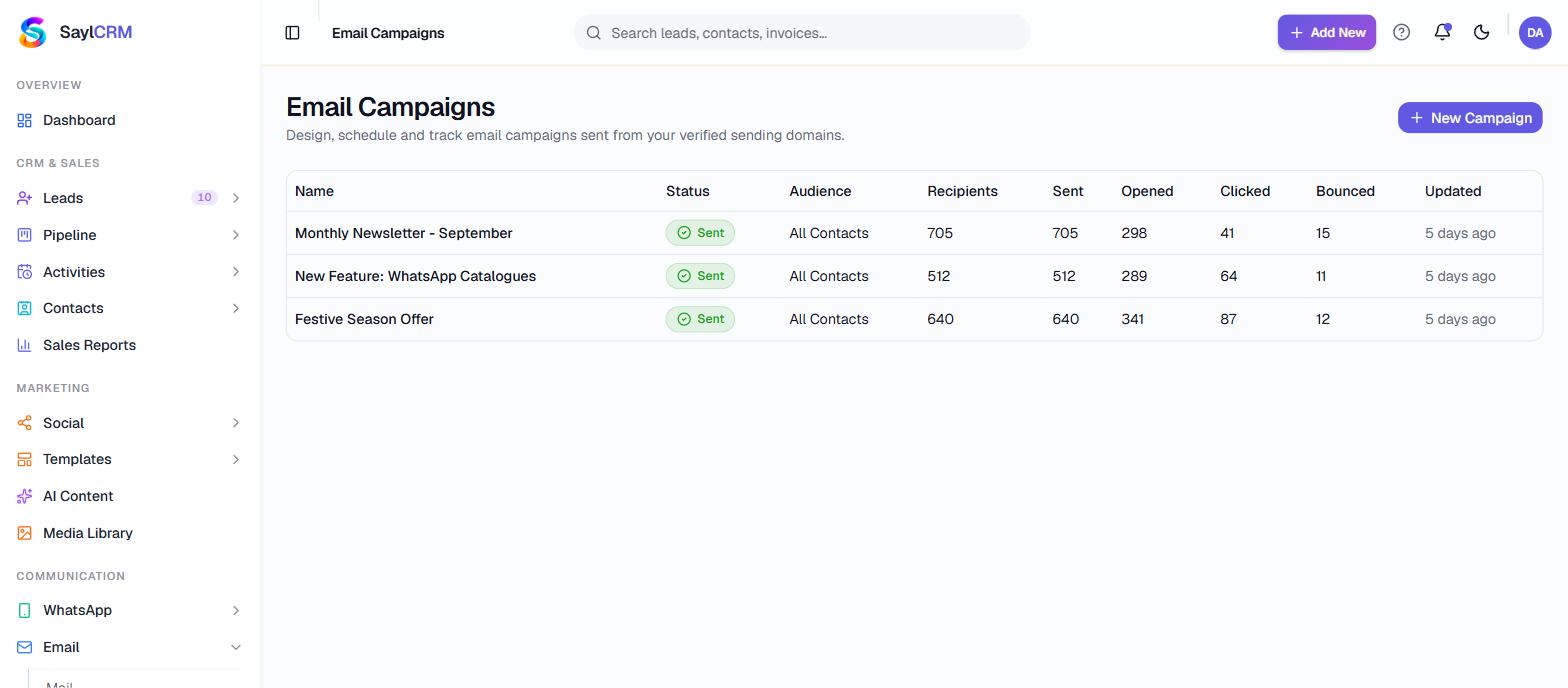Click the Leads count badge 10

(x=204, y=198)
